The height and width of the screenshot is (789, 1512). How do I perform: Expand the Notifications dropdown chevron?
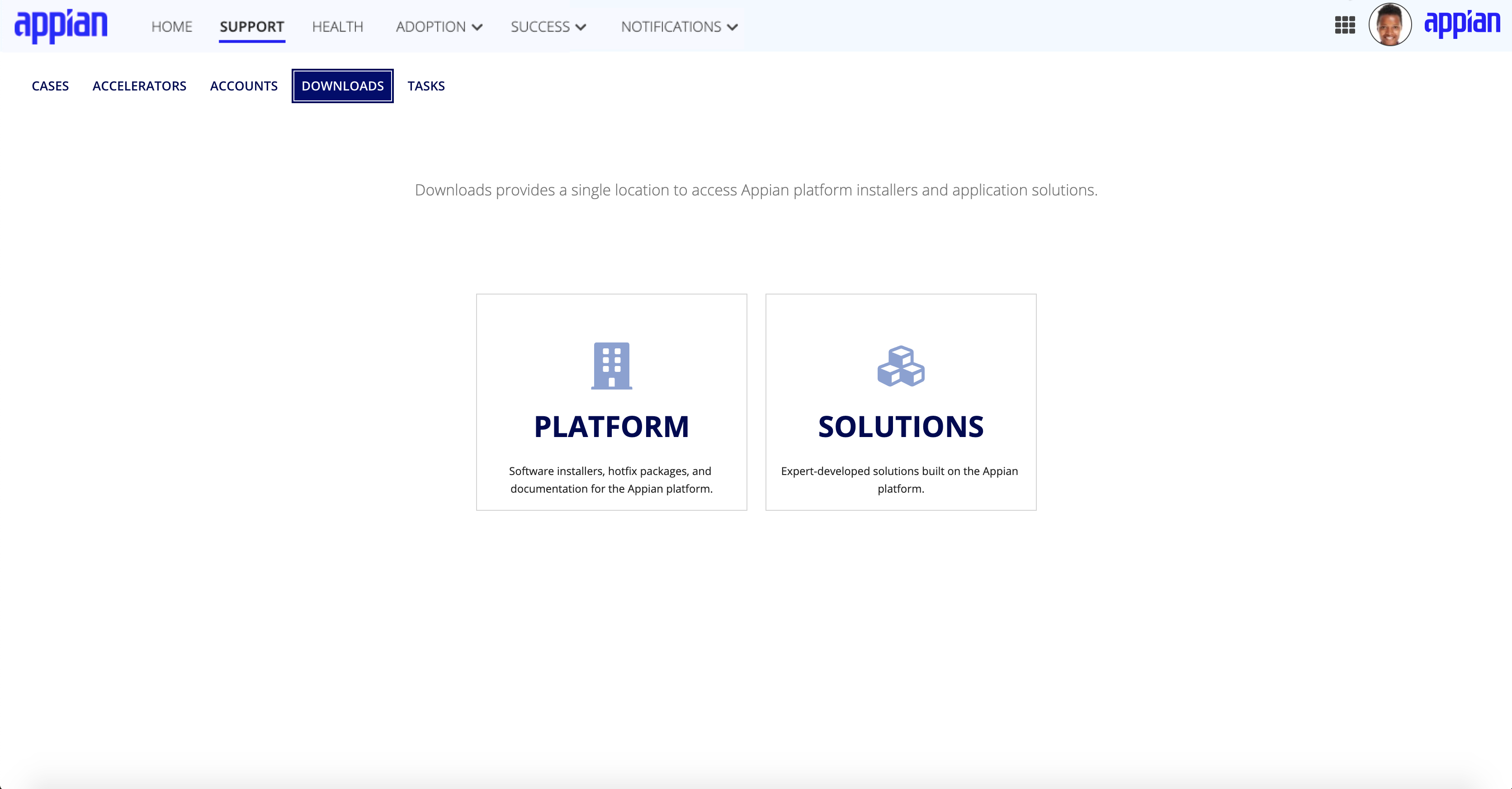pyautogui.click(x=732, y=27)
